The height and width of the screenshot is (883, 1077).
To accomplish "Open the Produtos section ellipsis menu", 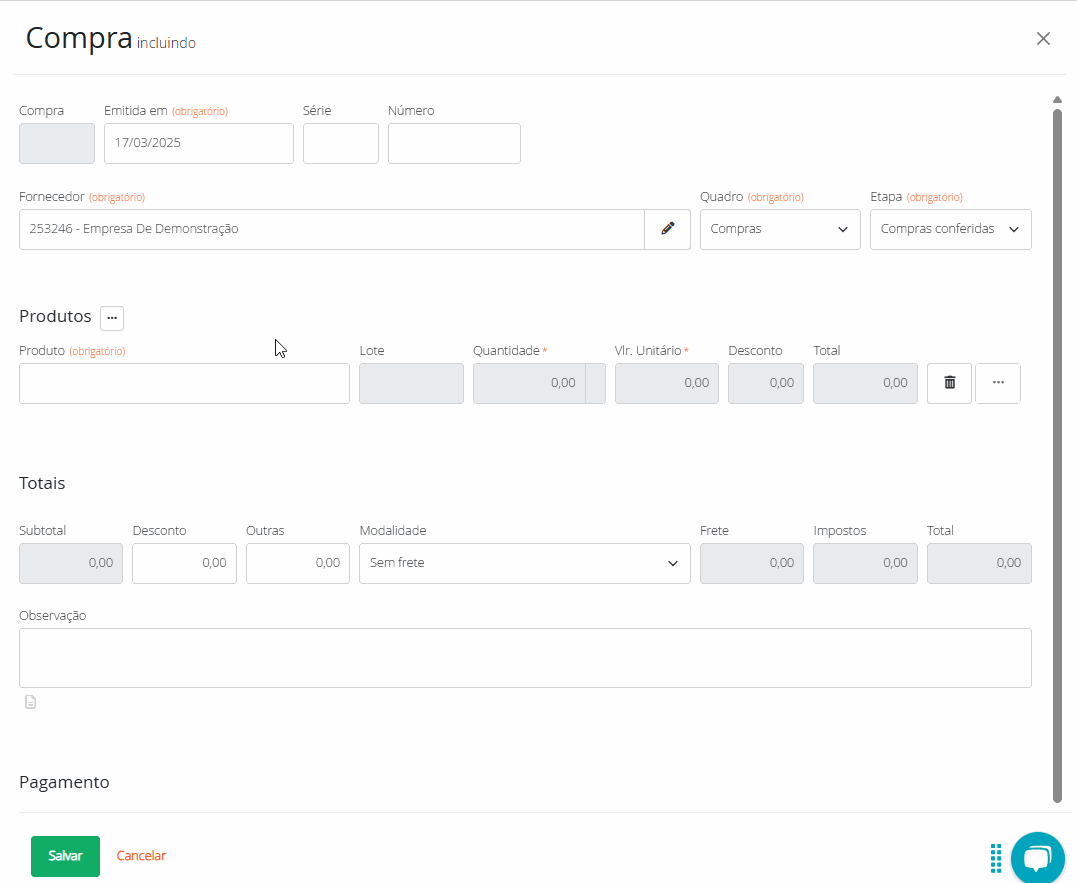I will point(112,317).
